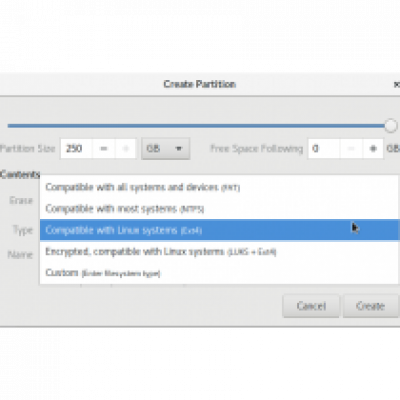Screen dimensions: 400x400
Task: Decrease partition size with the minus button
Action: 104,148
